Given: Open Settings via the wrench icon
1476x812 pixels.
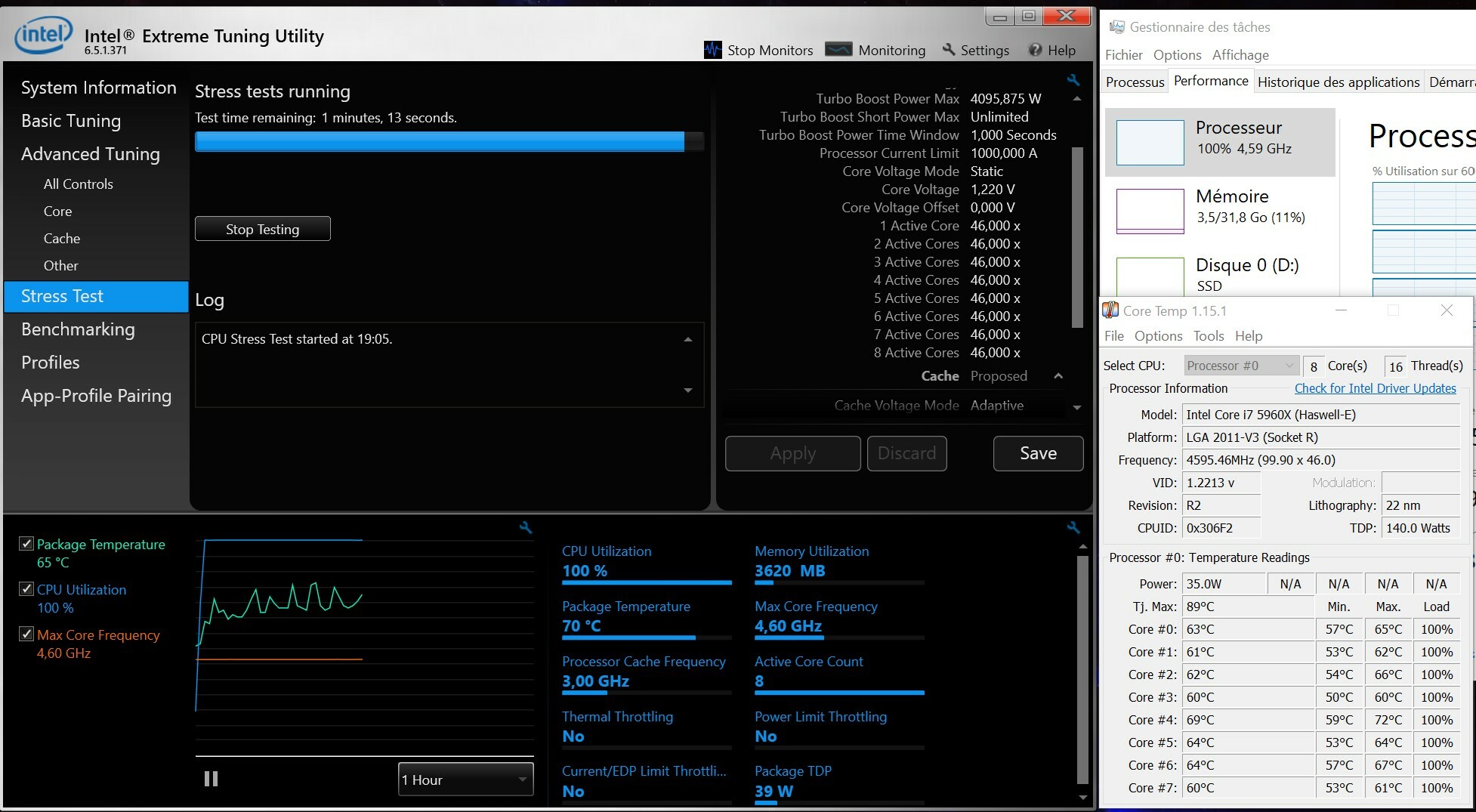Looking at the screenshot, I should pos(949,50).
